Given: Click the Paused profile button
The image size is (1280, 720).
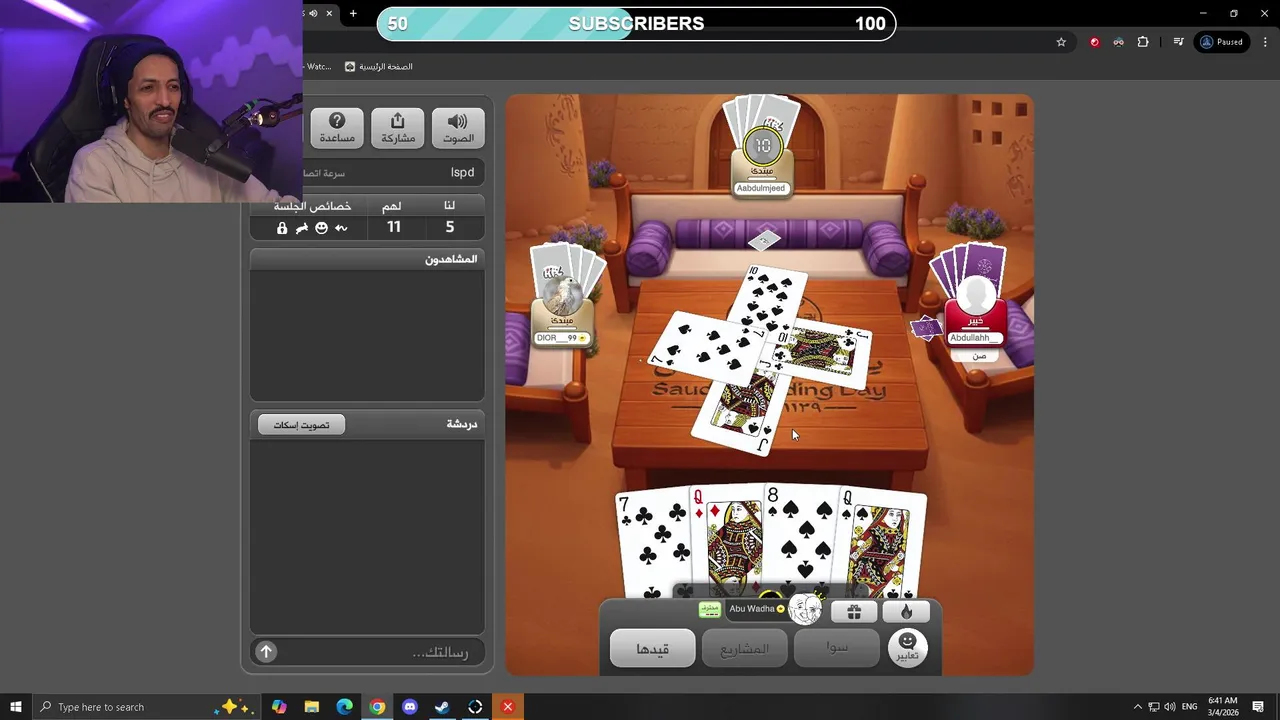Looking at the screenshot, I should point(1222,42).
